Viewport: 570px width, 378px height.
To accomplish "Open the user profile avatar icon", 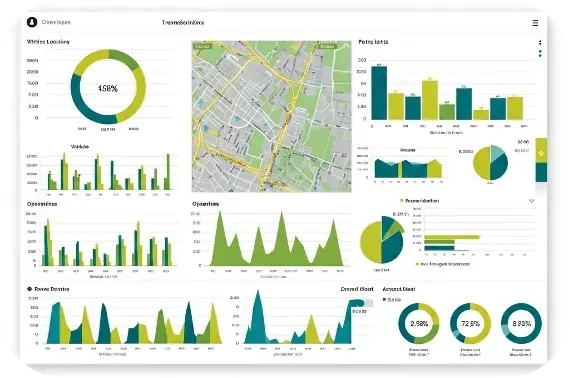I will tap(32, 22).
